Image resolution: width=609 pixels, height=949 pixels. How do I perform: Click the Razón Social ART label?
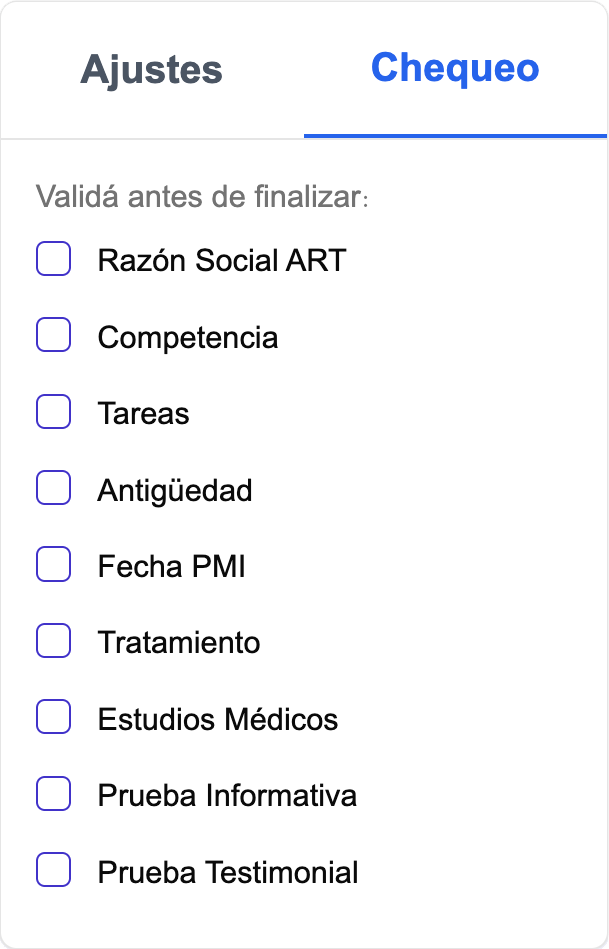click(222, 260)
